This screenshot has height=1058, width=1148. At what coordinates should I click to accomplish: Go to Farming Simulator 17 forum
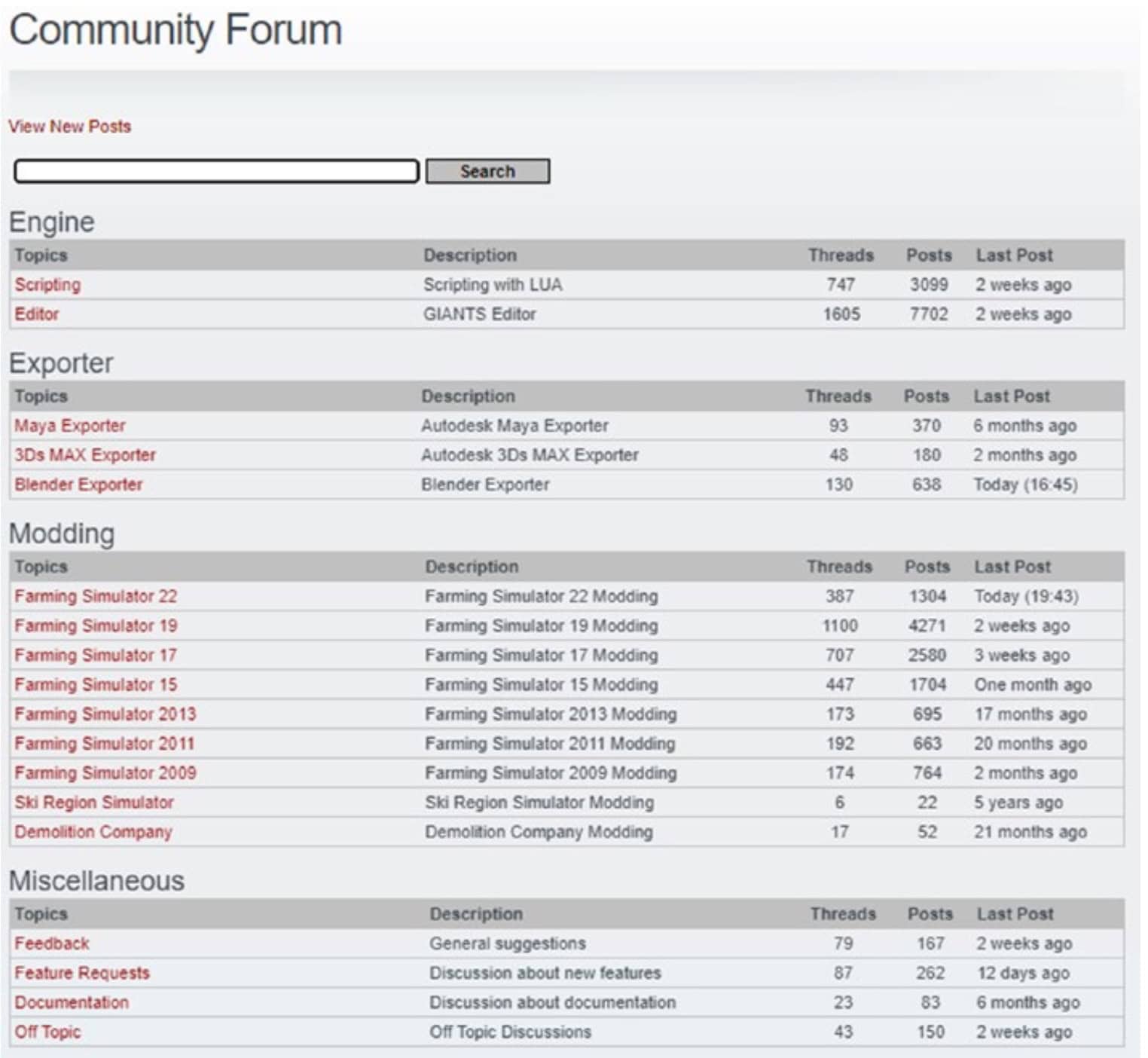point(95,655)
